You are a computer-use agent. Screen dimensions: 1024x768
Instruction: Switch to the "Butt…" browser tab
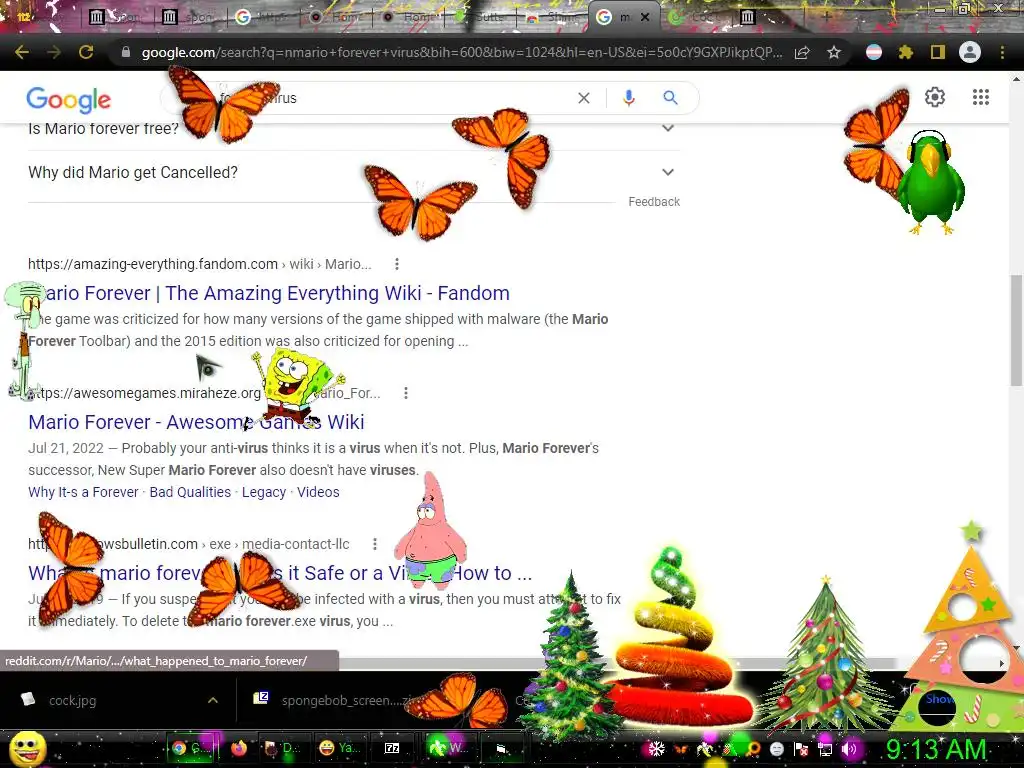click(481, 17)
